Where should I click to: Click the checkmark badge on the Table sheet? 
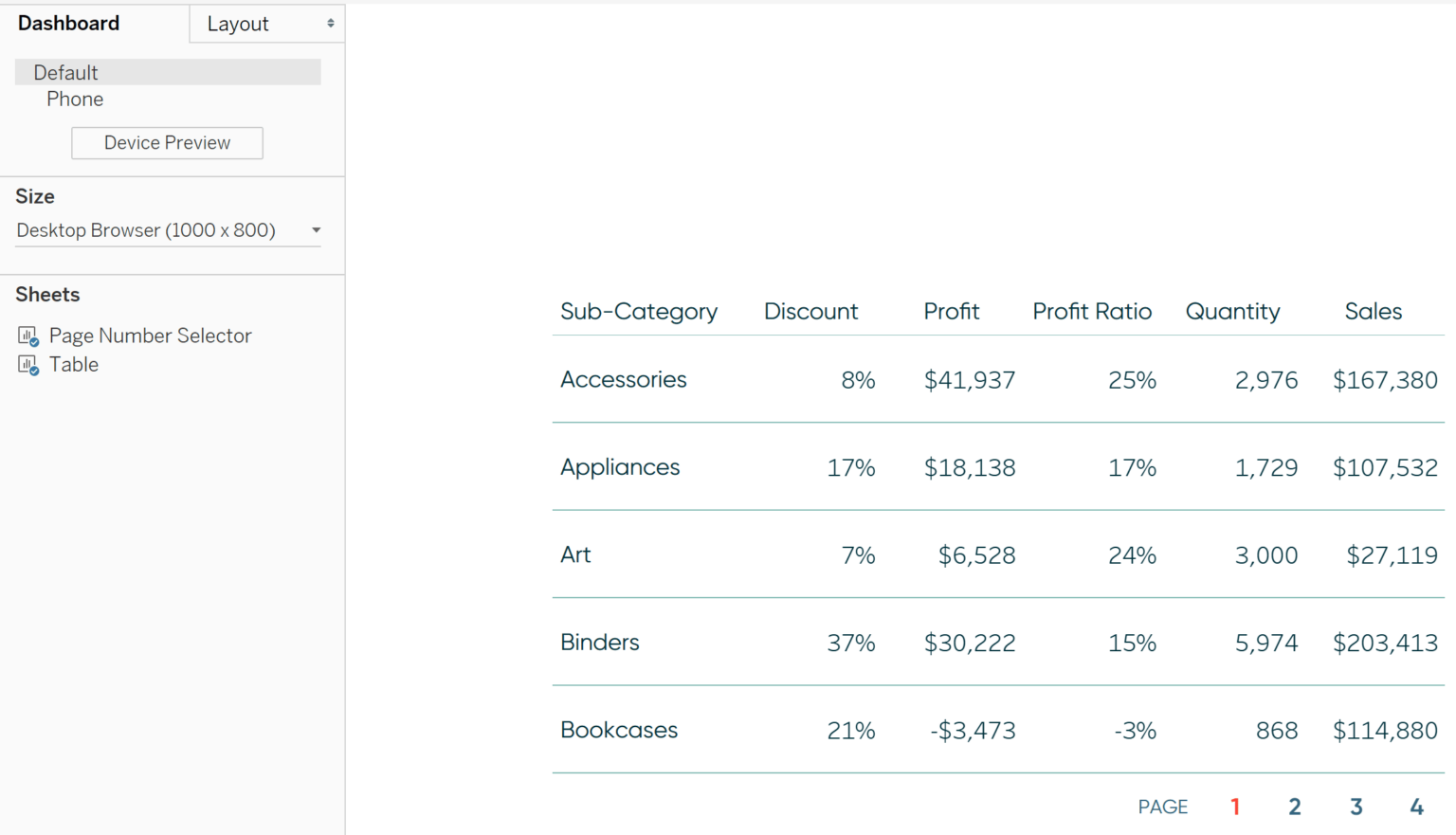(x=33, y=370)
